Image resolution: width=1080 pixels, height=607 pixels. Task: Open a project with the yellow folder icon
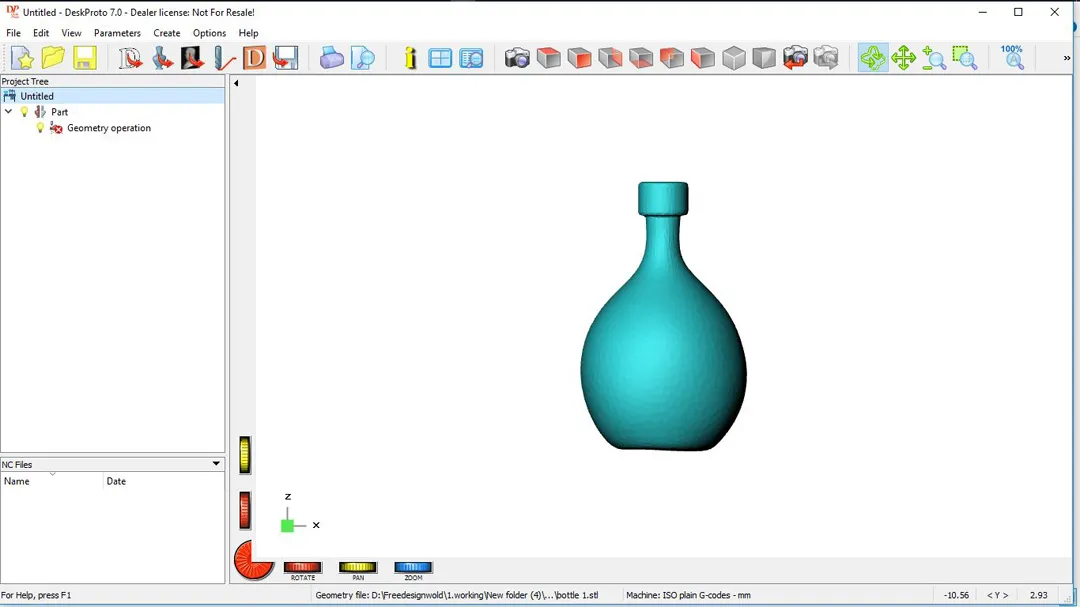53,58
